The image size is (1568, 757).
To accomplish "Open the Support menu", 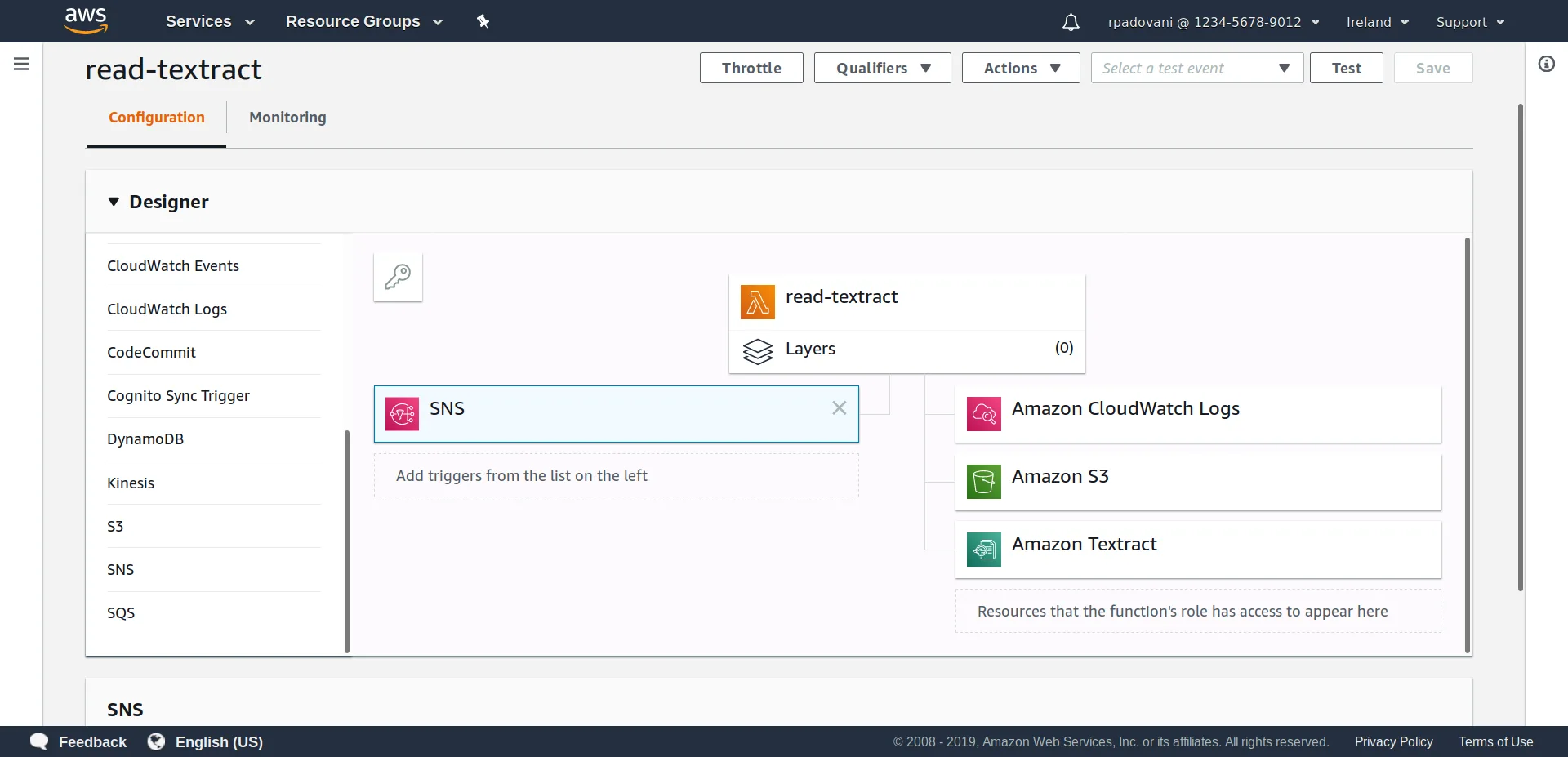I will pos(1470,22).
